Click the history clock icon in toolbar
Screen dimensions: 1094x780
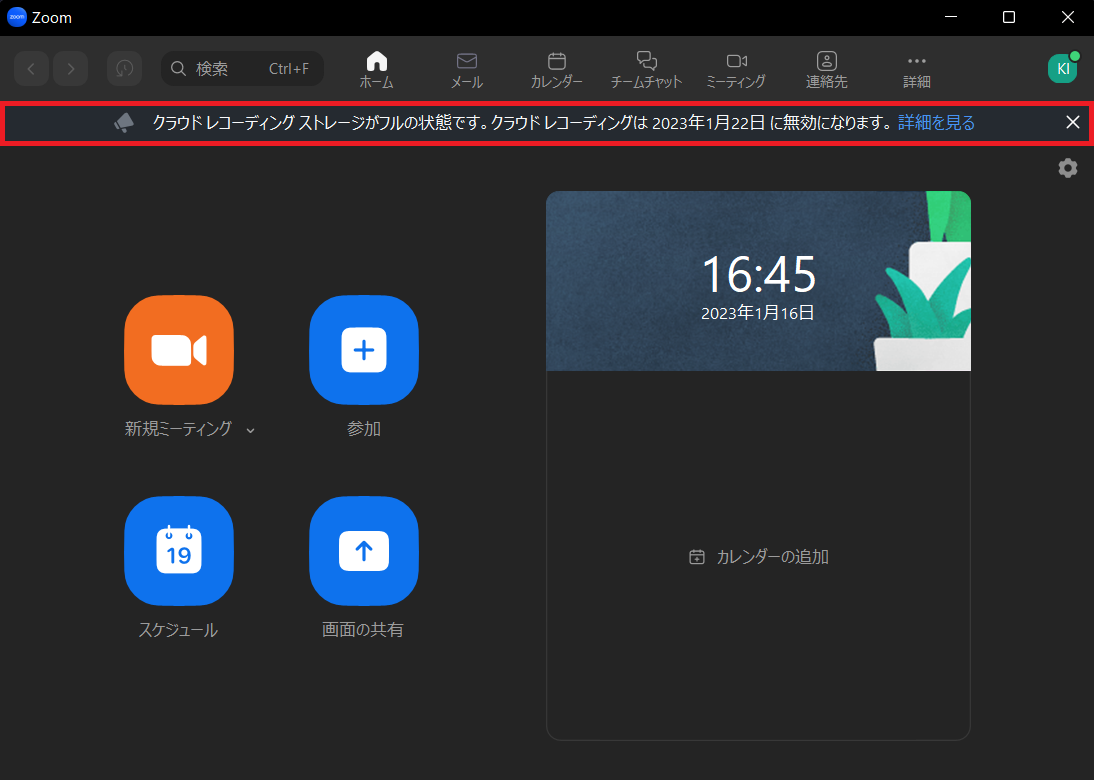[x=124, y=68]
